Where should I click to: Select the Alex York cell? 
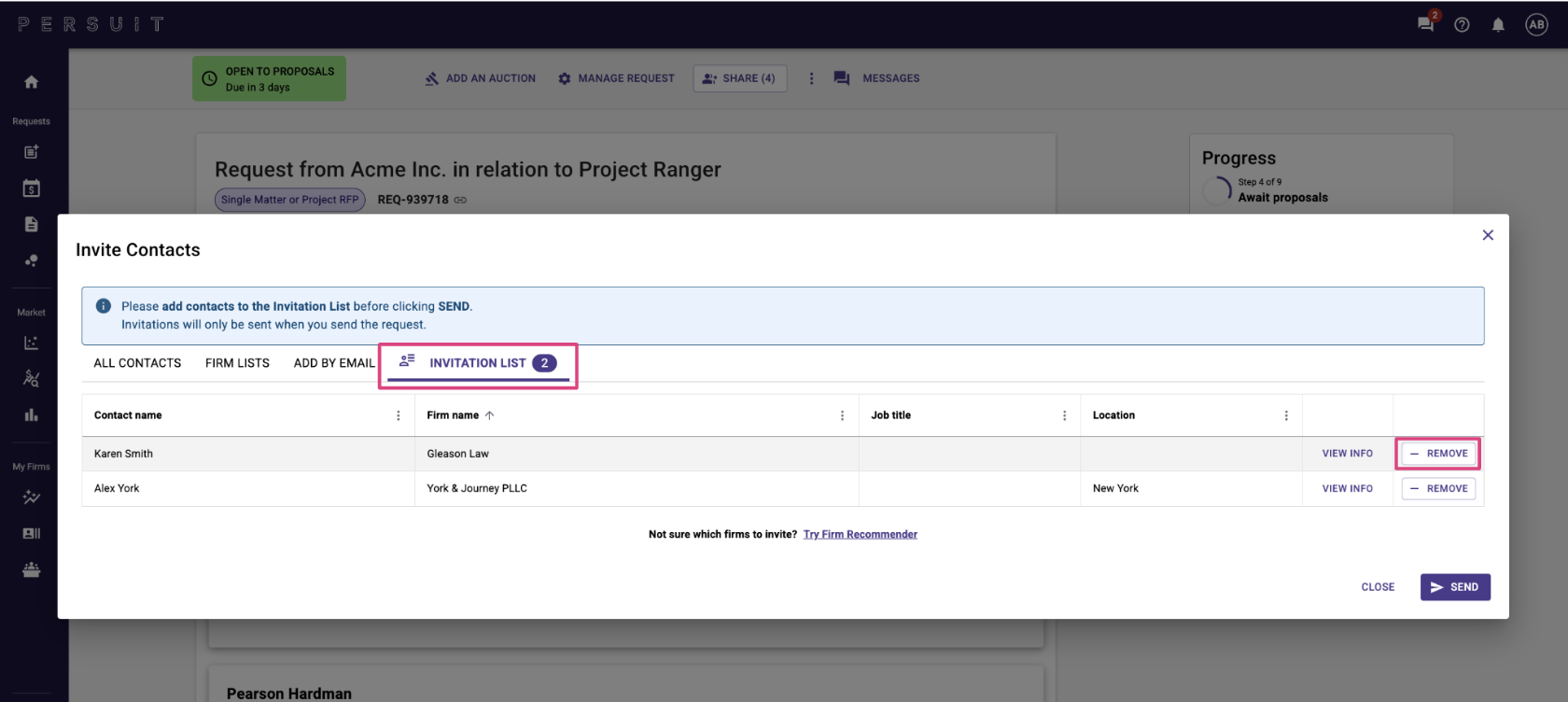click(248, 488)
